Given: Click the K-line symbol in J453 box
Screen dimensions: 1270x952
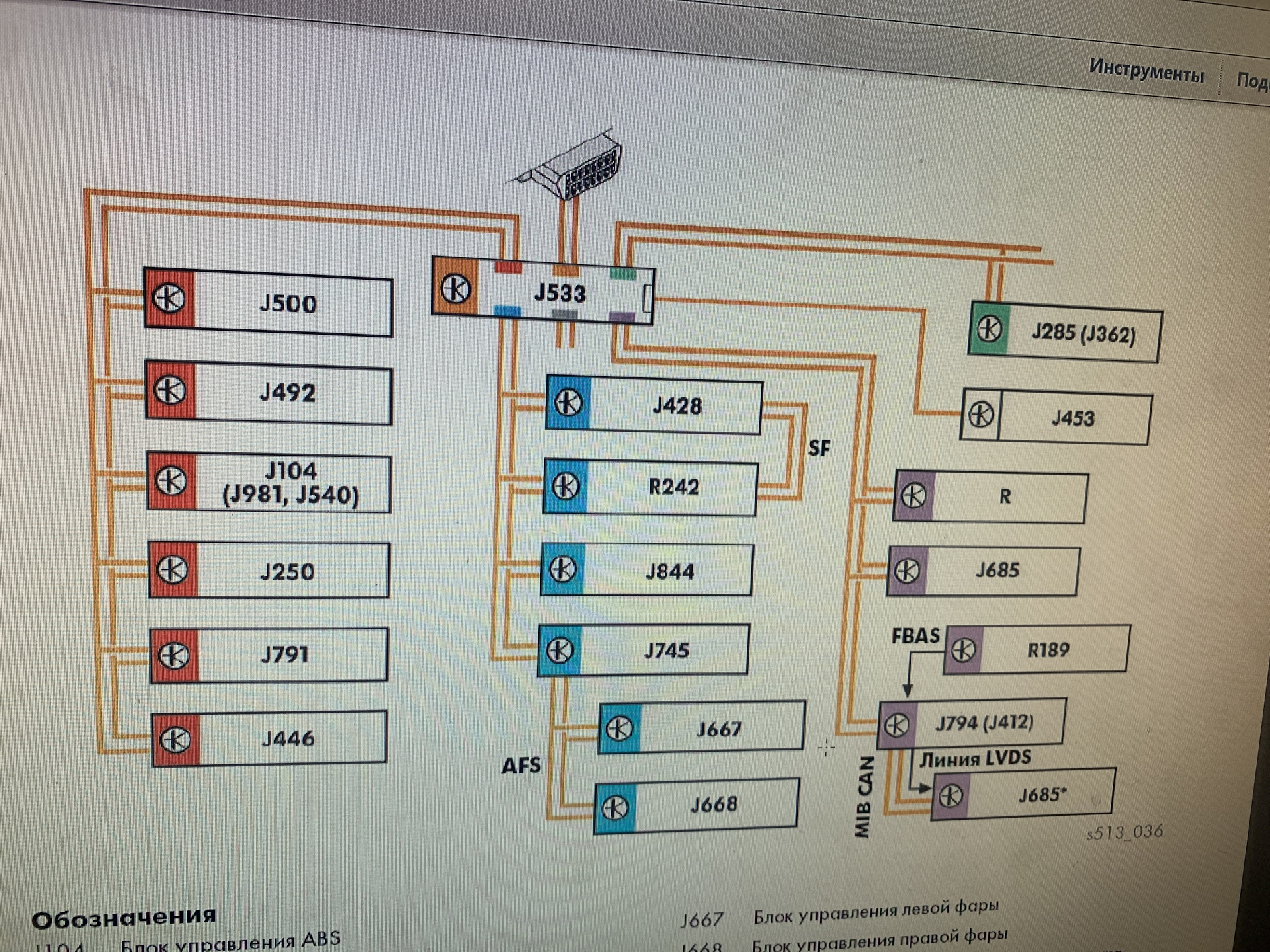Looking at the screenshot, I should point(981,415).
